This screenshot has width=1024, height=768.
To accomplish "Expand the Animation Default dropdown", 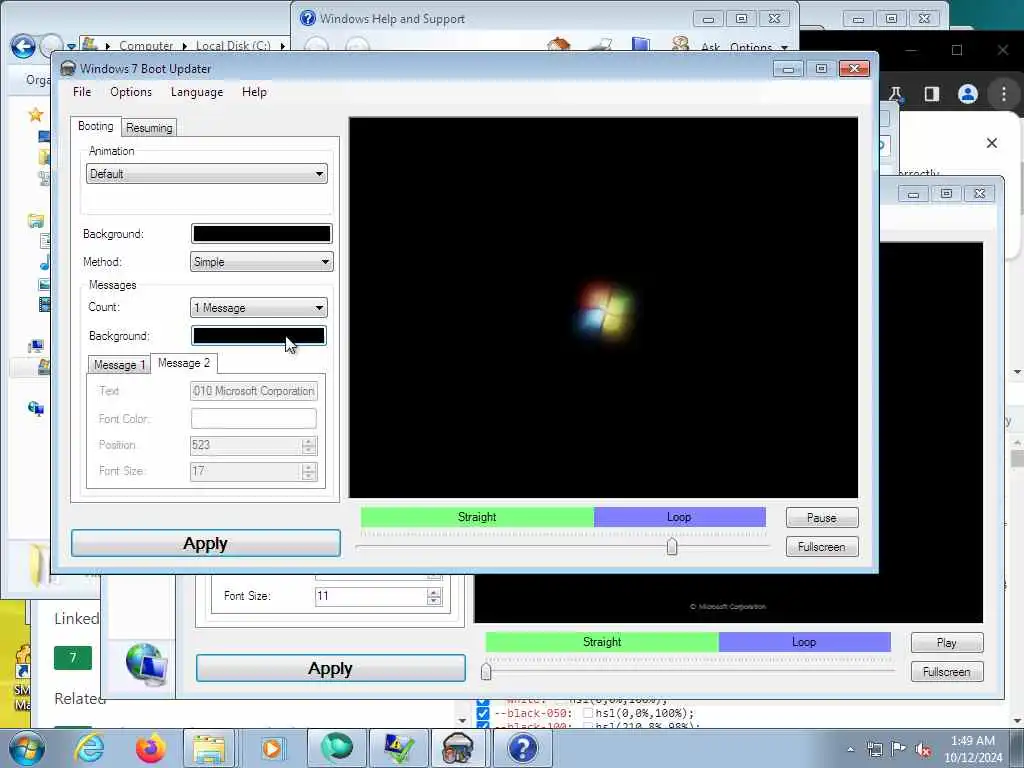I will (x=206, y=174).
